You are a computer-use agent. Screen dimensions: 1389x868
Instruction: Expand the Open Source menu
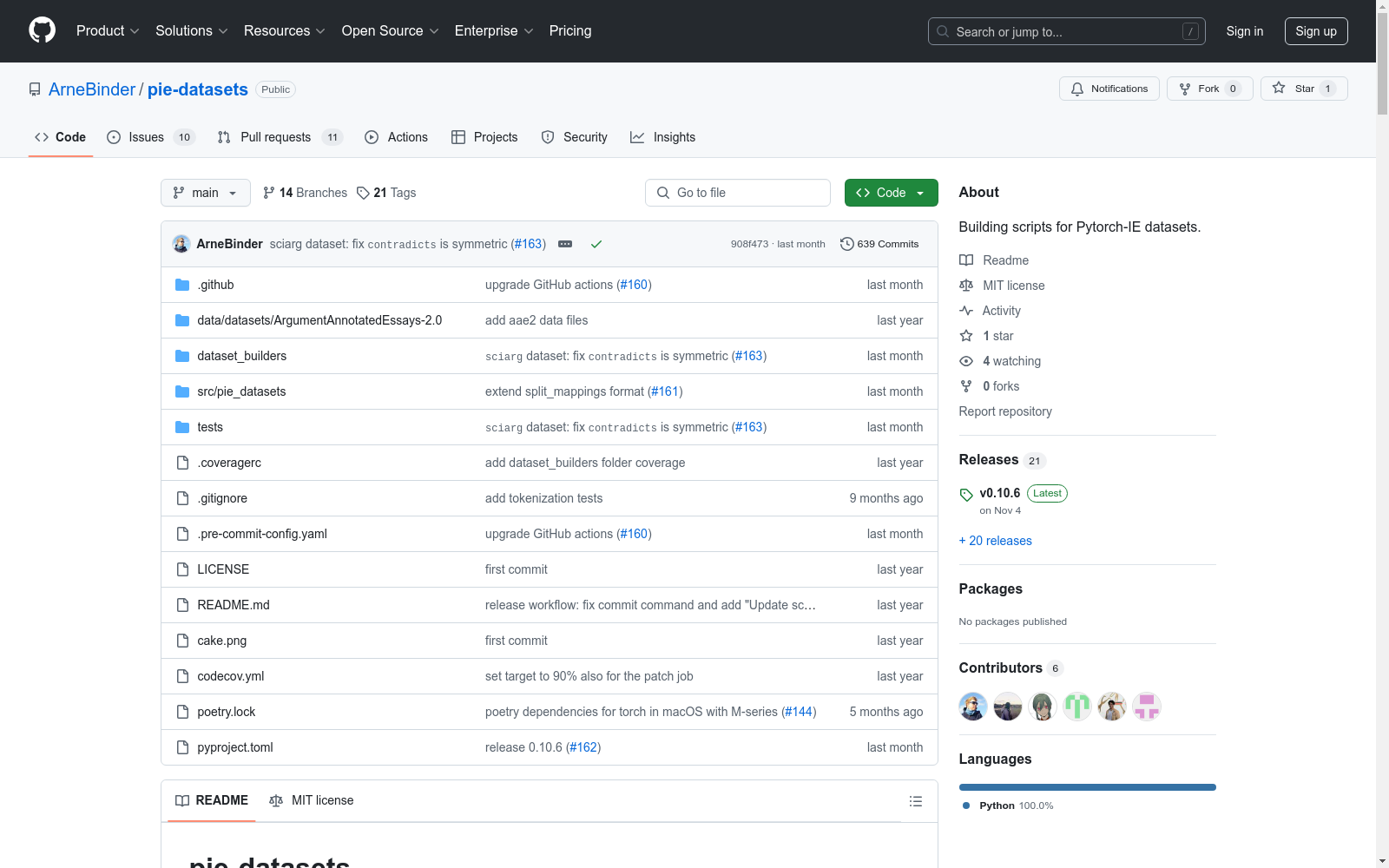[391, 30]
